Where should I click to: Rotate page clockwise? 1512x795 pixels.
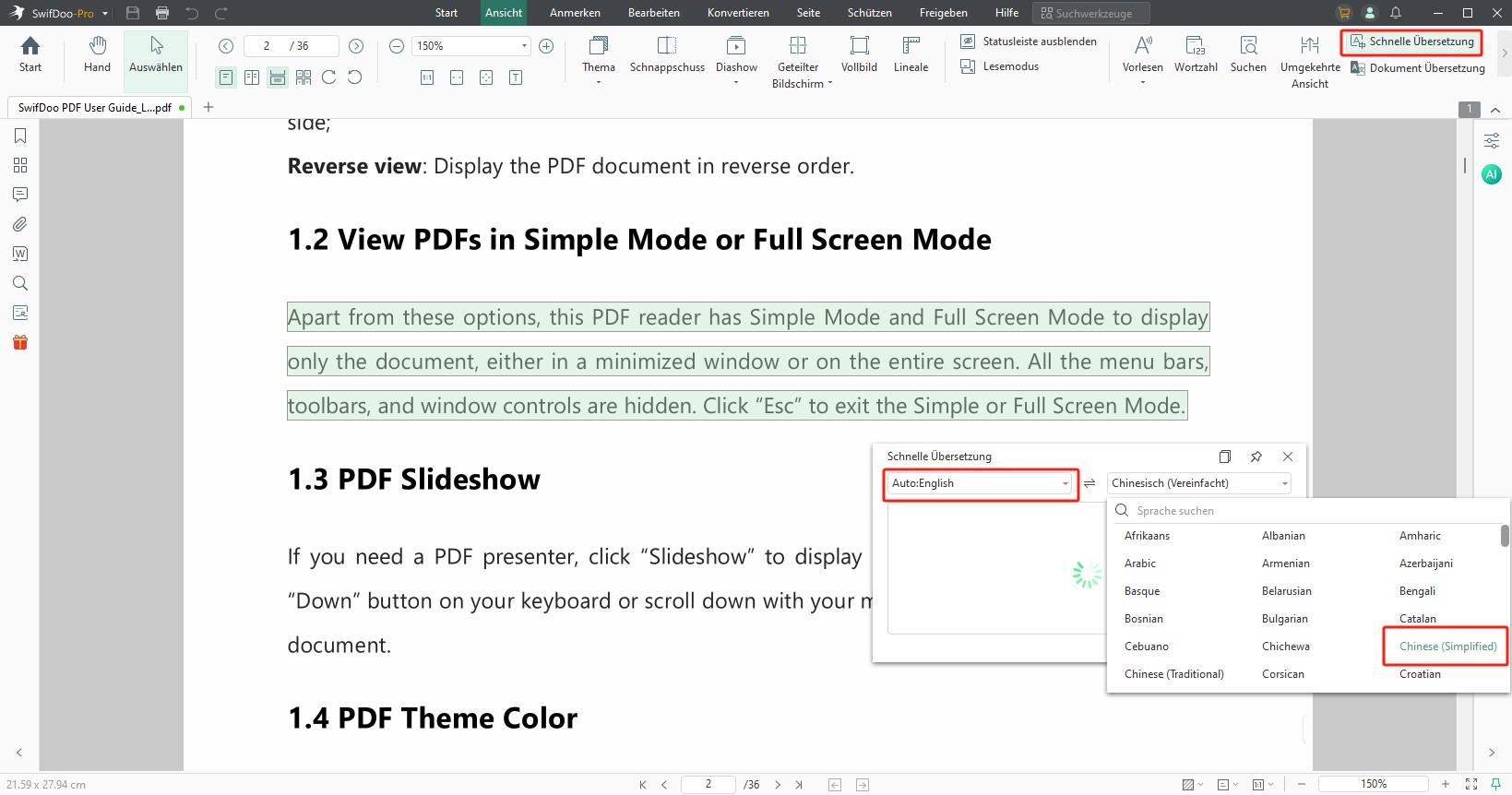329,77
